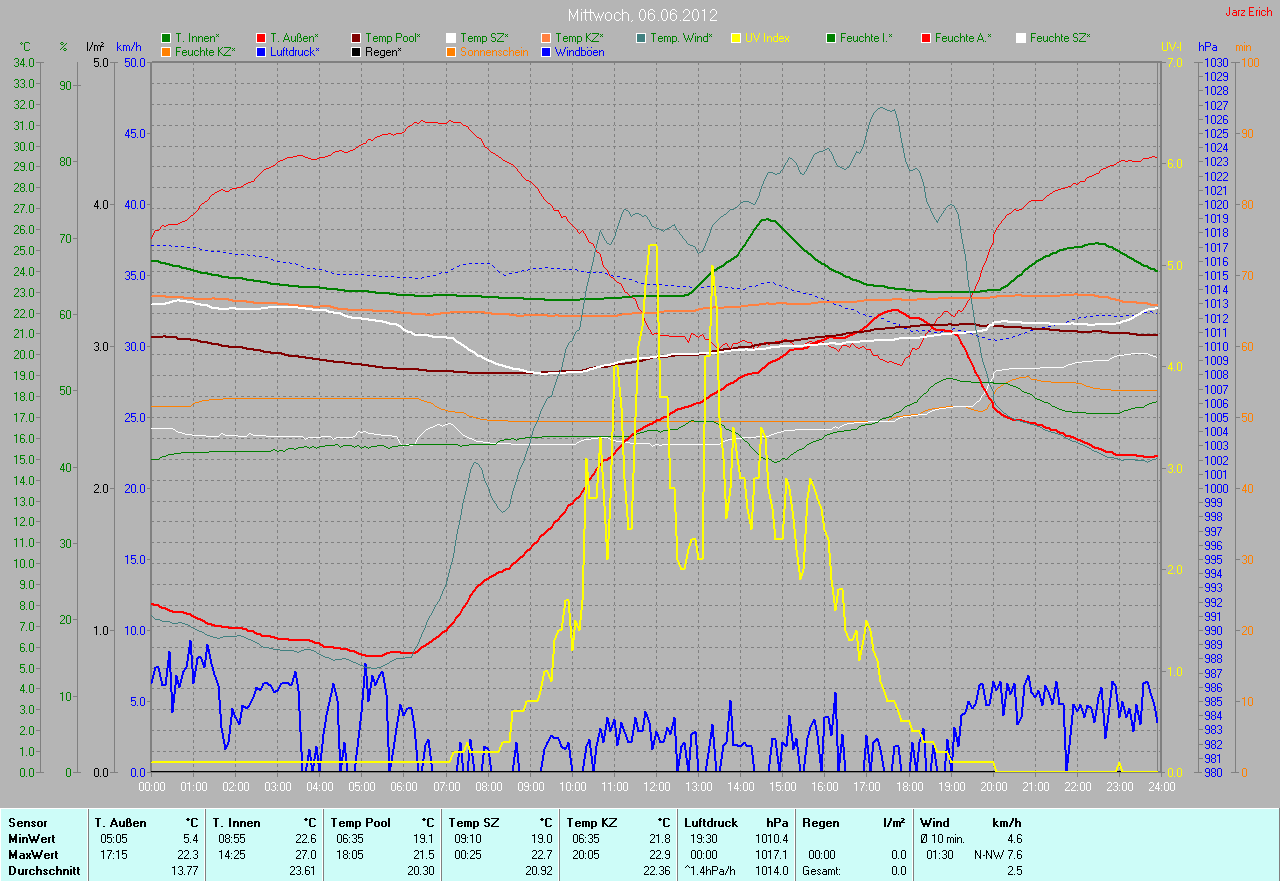The width and height of the screenshot is (1280, 881).
Task: Click the green T. Innen legend square
Action: click(x=166, y=38)
